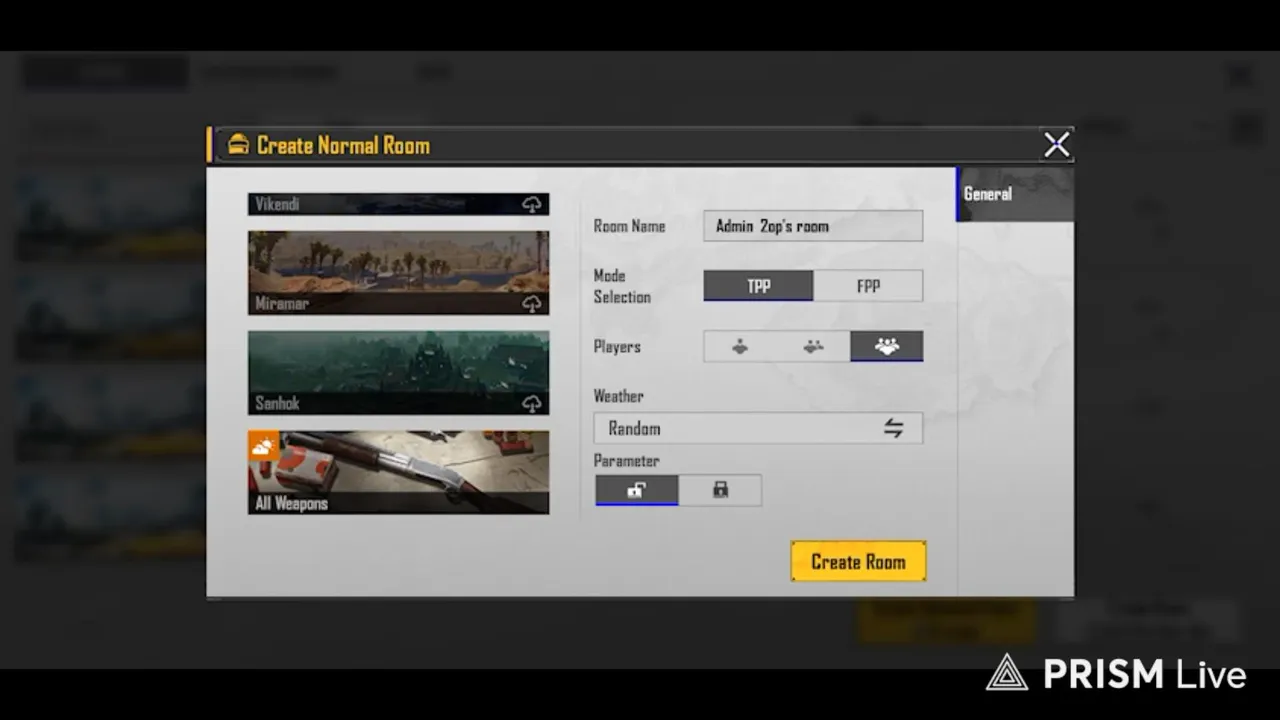Select duo player mode icon
The width and height of the screenshot is (1280, 720).
point(814,346)
